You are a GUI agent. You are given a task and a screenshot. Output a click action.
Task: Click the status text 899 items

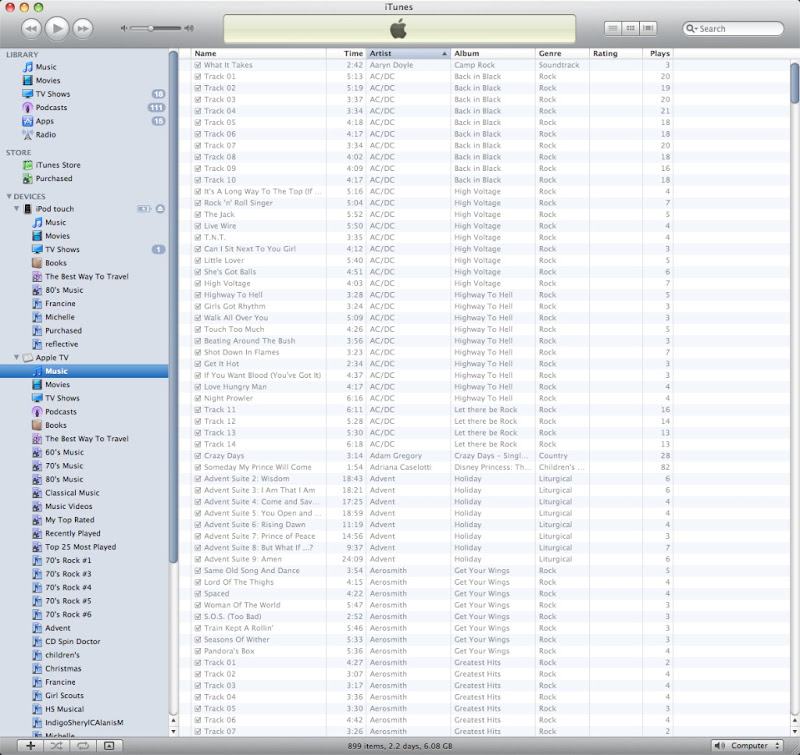coord(399,746)
